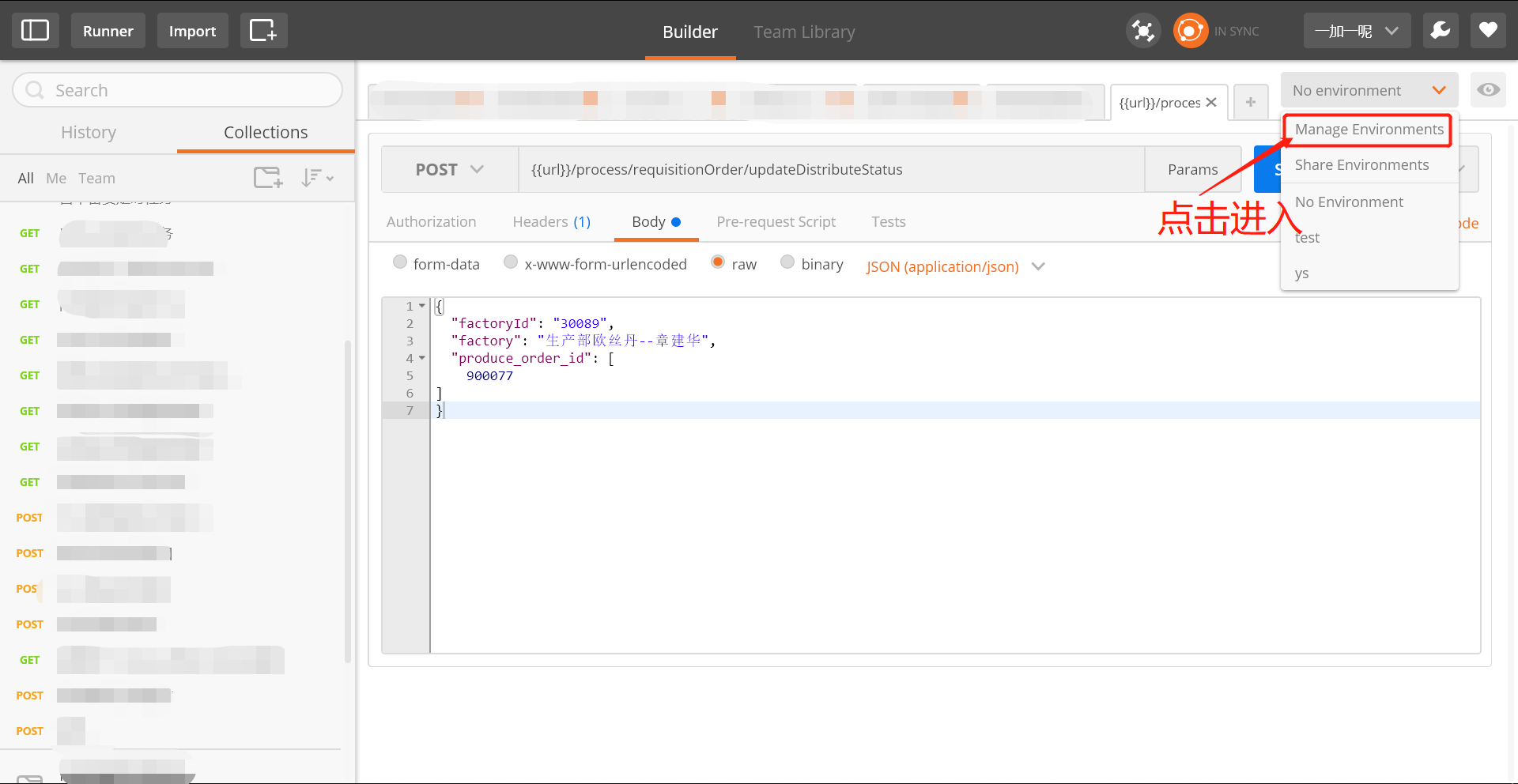Click the collections list scrollbar
This screenshot has height=784, width=1518.
click(347, 502)
